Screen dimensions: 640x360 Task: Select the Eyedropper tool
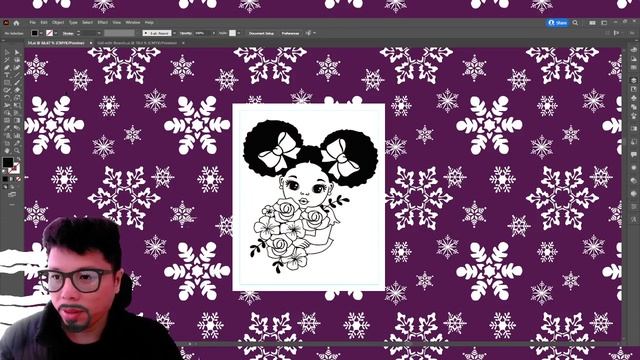coord(7,128)
